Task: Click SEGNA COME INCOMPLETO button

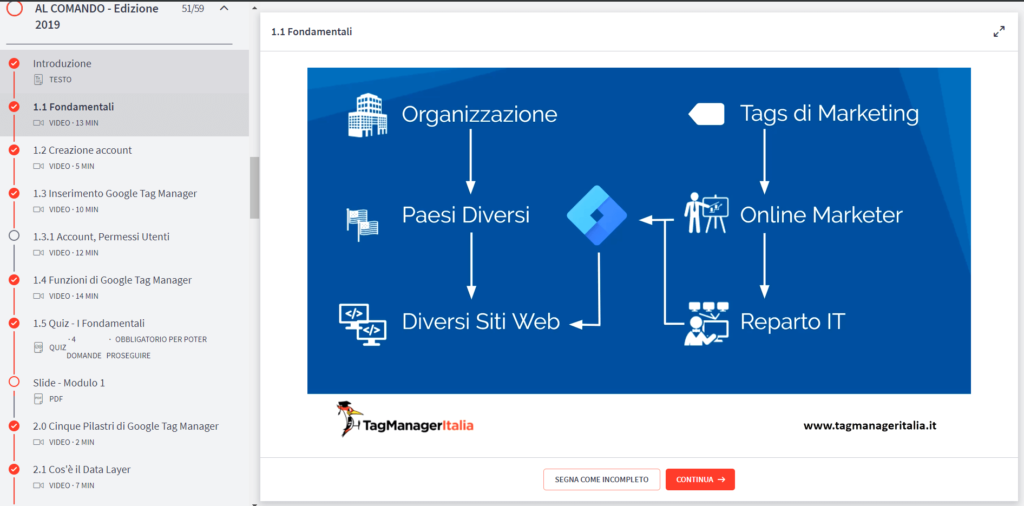Action: click(601, 479)
